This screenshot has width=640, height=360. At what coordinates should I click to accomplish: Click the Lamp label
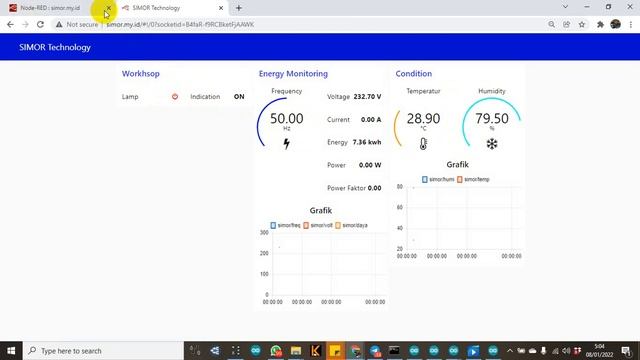pyautogui.click(x=130, y=97)
